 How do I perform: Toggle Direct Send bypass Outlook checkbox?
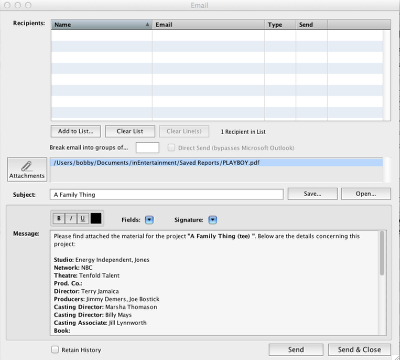click(x=171, y=147)
